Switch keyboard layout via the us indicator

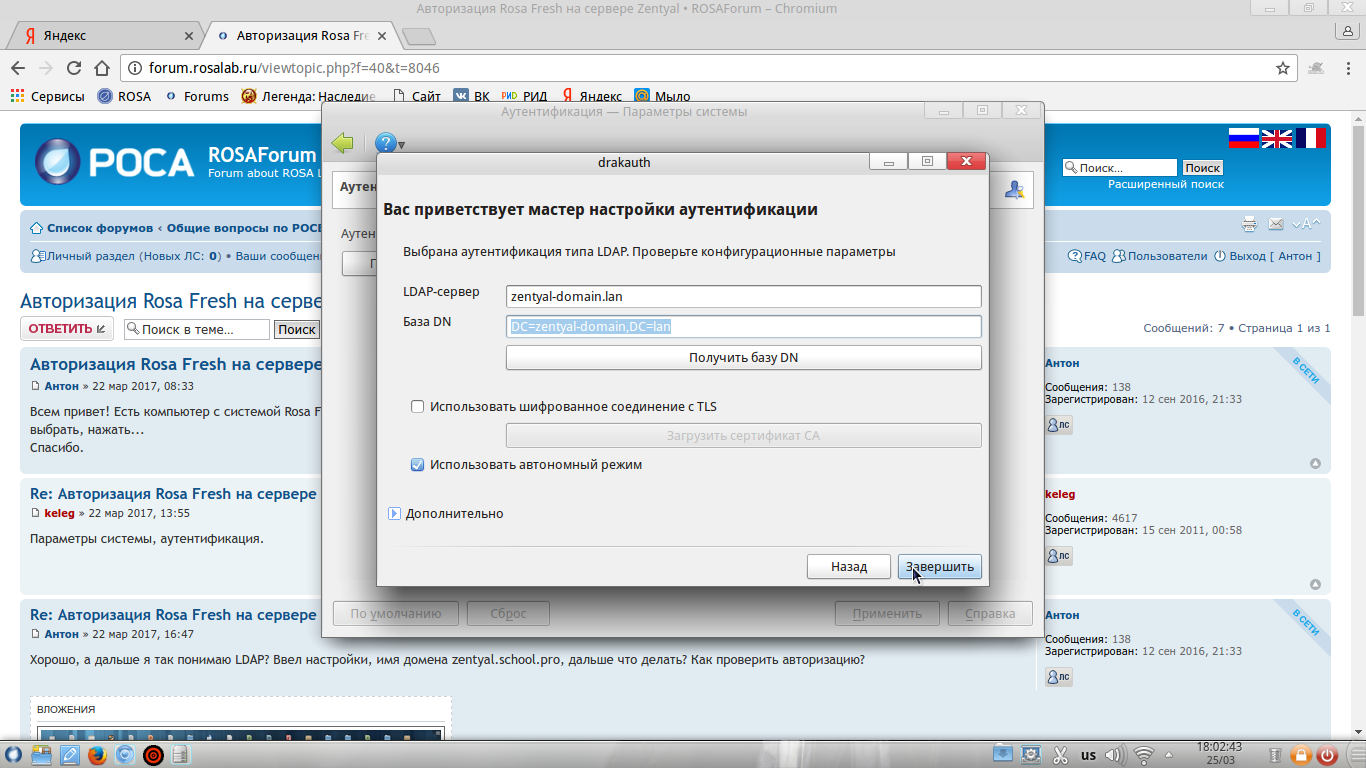coord(1088,755)
